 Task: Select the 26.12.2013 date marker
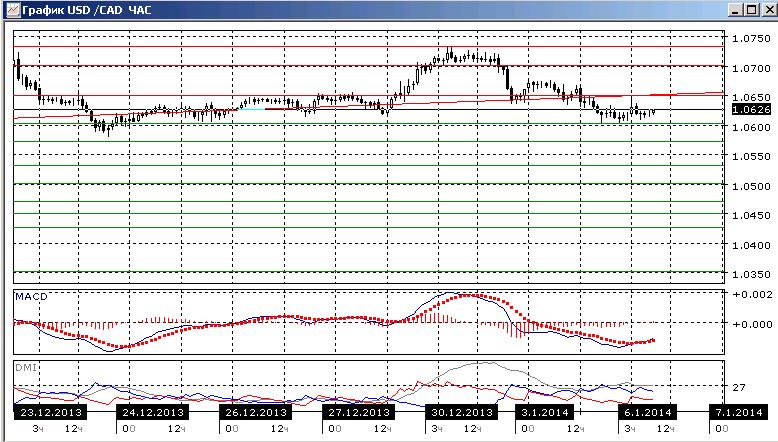256,412
